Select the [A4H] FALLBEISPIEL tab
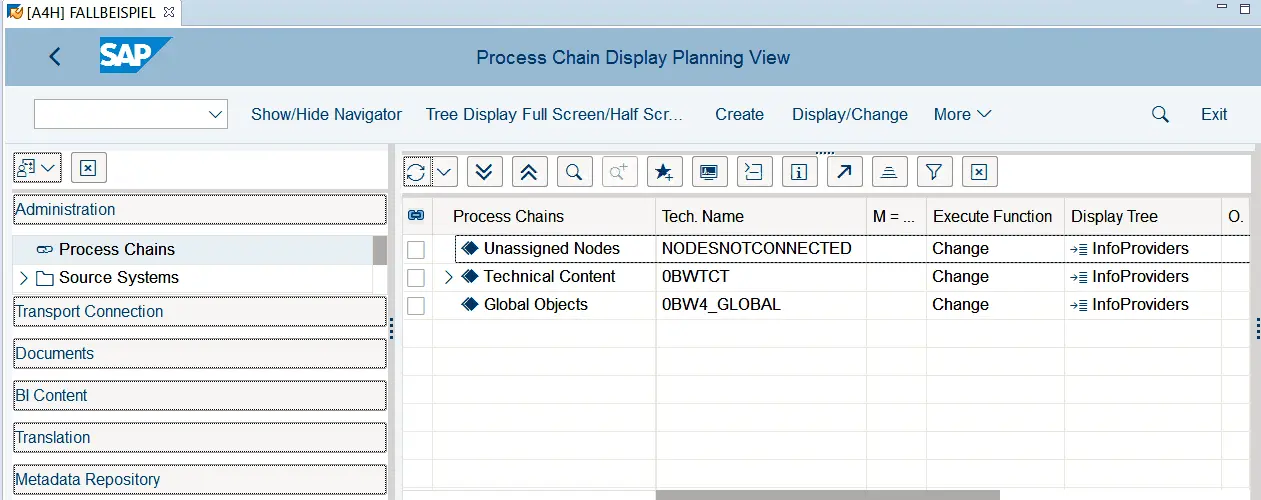The width and height of the screenshot is (1261, 500). pos(91,12)
